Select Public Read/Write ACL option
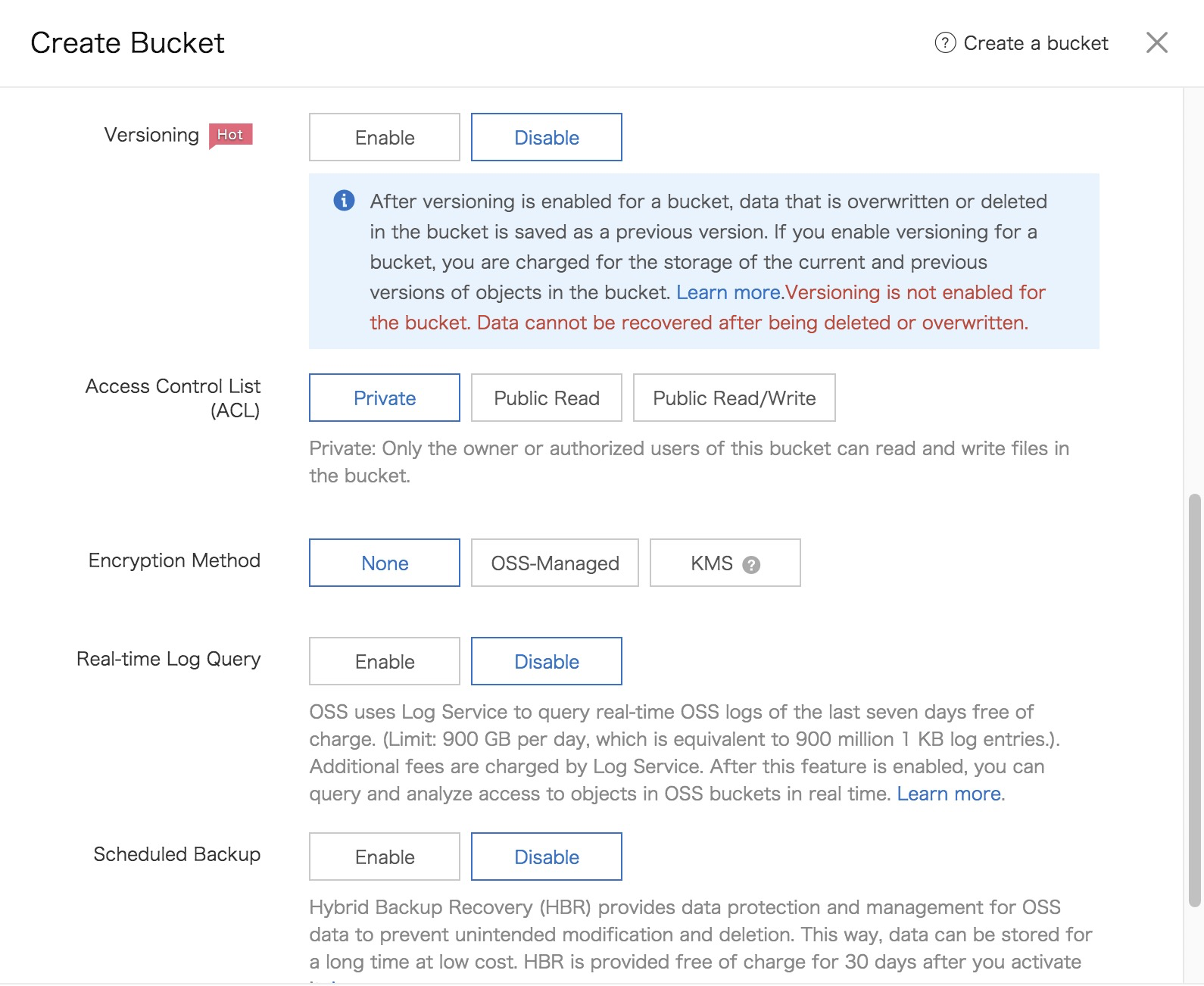 click(x=734, y=398)
